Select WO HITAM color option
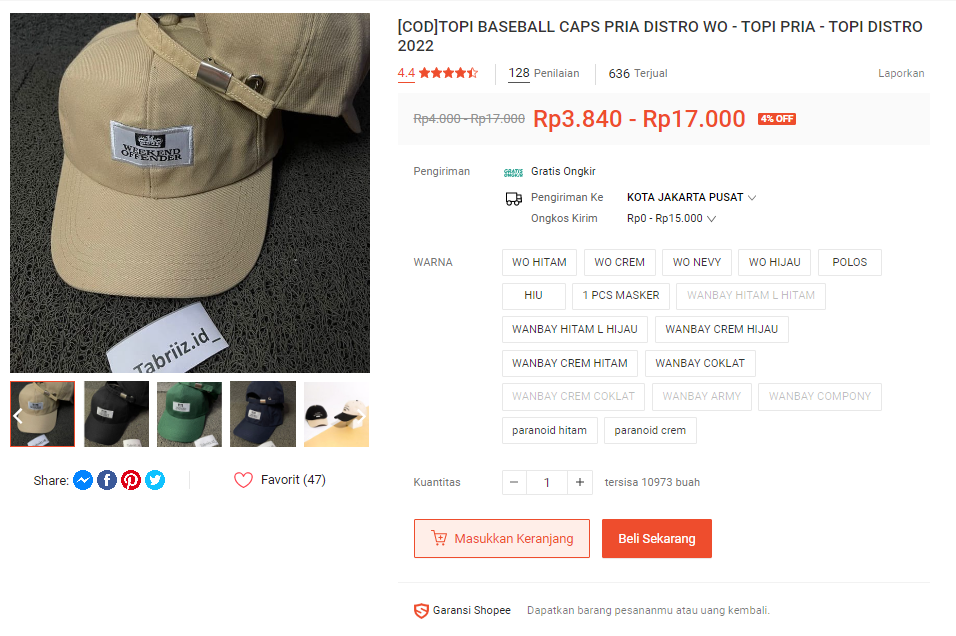 click(x=539, y=262)
